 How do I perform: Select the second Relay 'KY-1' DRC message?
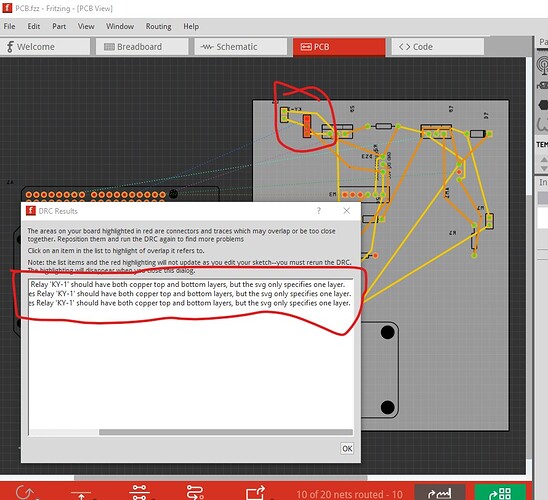click(190, 294)
